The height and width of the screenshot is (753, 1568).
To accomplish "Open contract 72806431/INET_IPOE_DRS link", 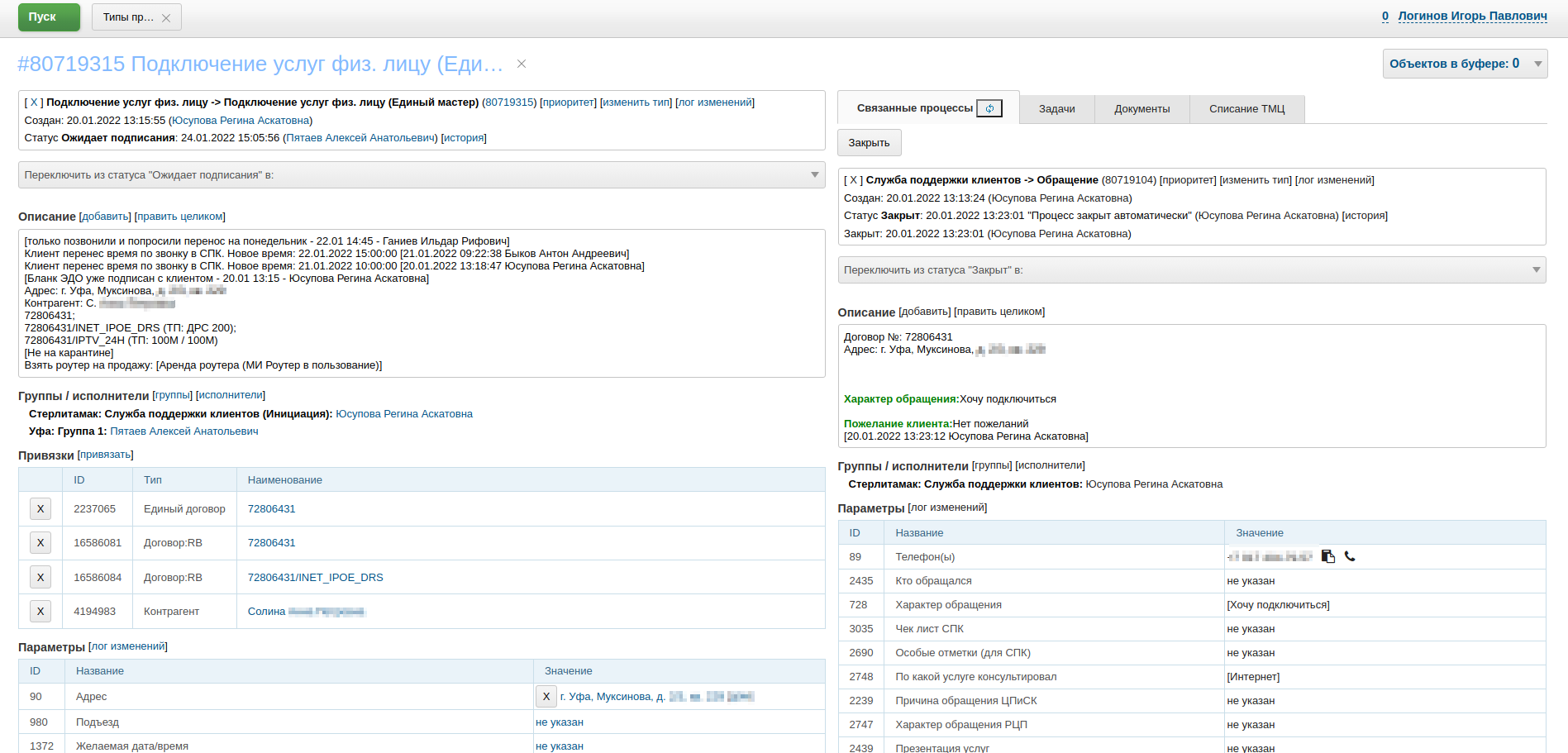I will 315,578.
